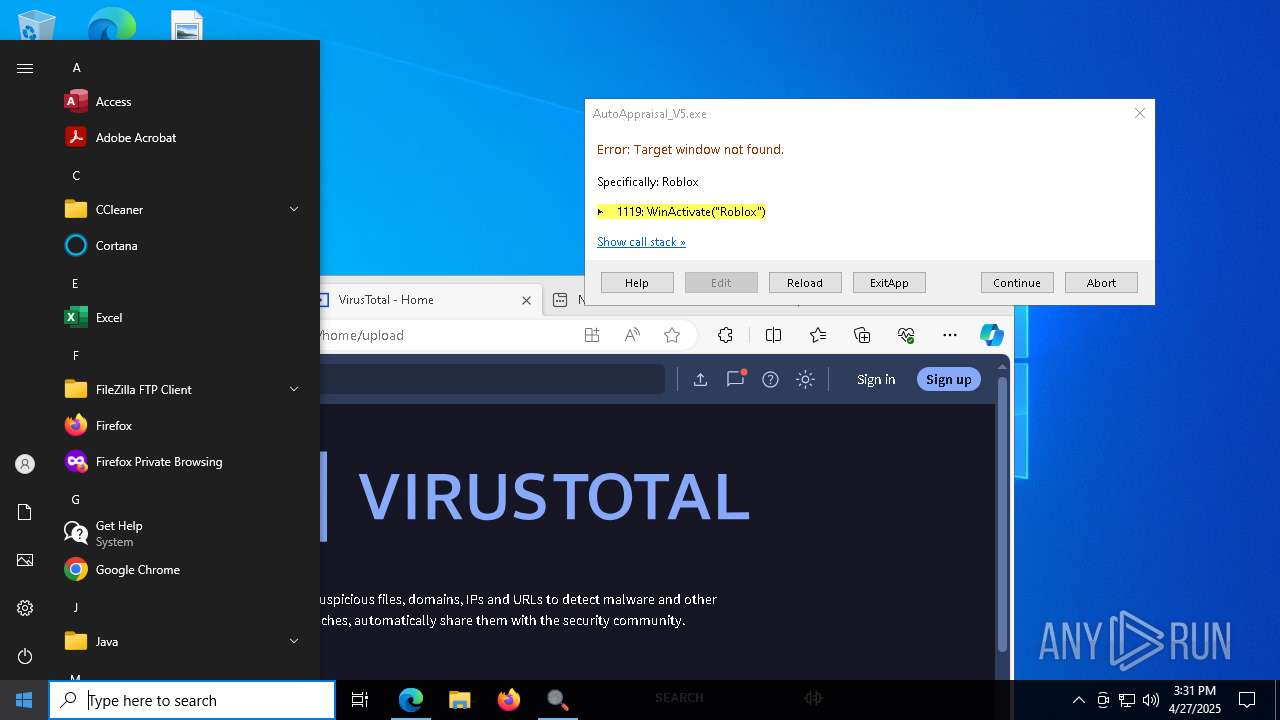Click ExitApp in the error dialog
The width and height of the screenshot is (1280, 720).
click(x=889, y=283)
